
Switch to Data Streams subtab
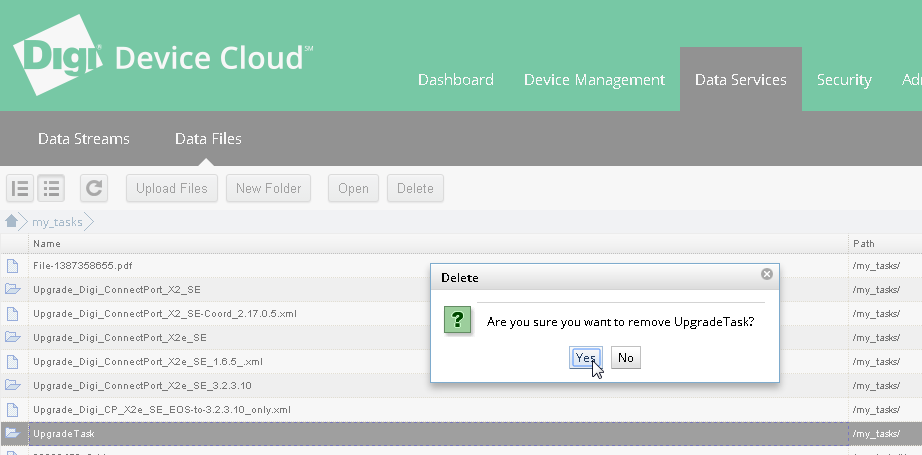84,139
